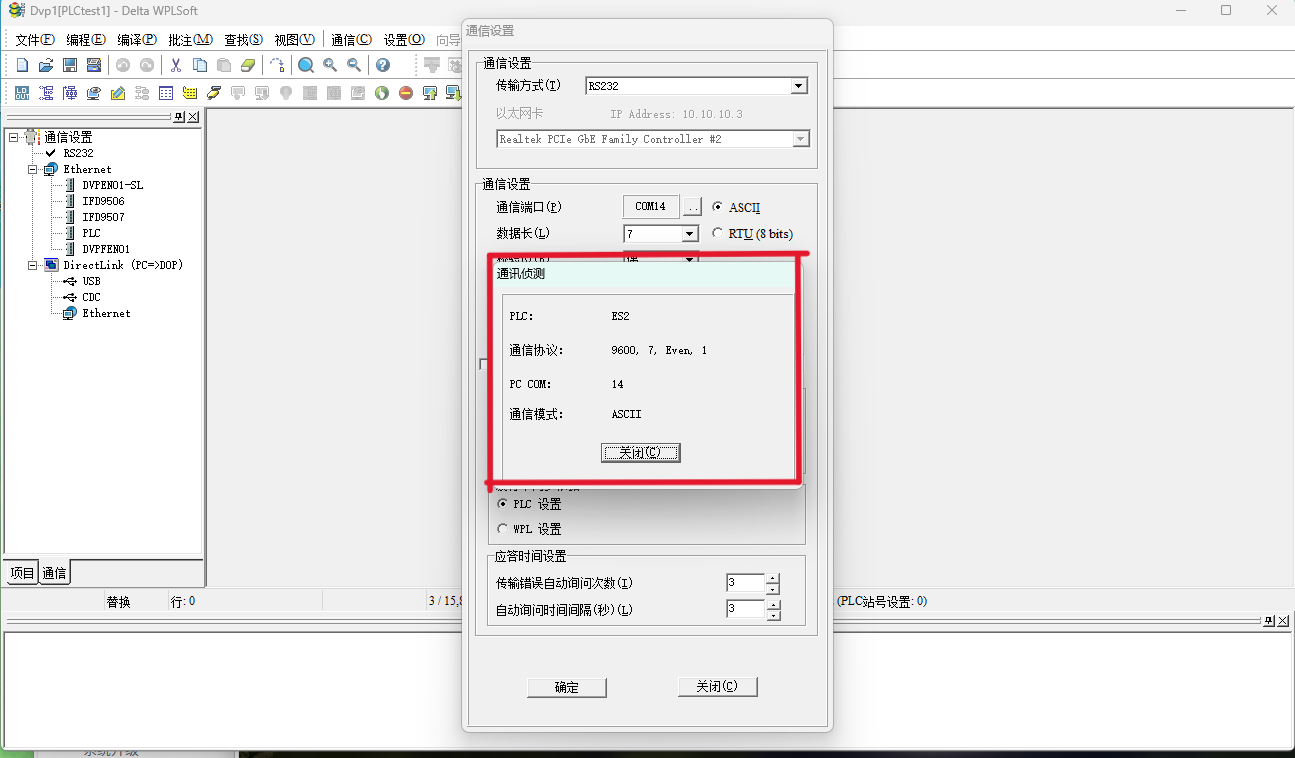The height and width of the screenshot is (758, 1295).
Task: Pin the left communication tree panel
Action: [x=178, y=117]
